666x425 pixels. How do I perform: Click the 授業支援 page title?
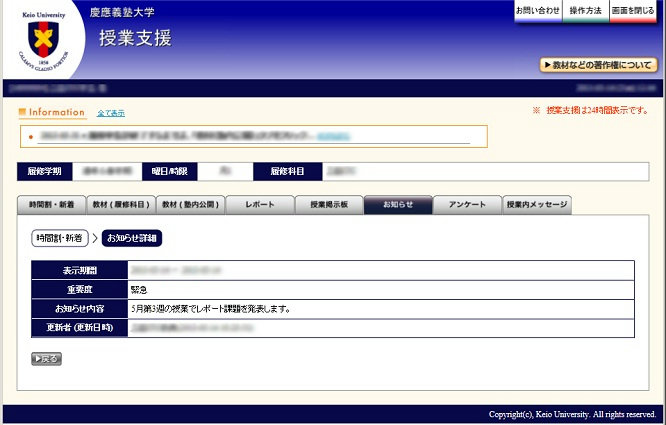pos(135,39)
